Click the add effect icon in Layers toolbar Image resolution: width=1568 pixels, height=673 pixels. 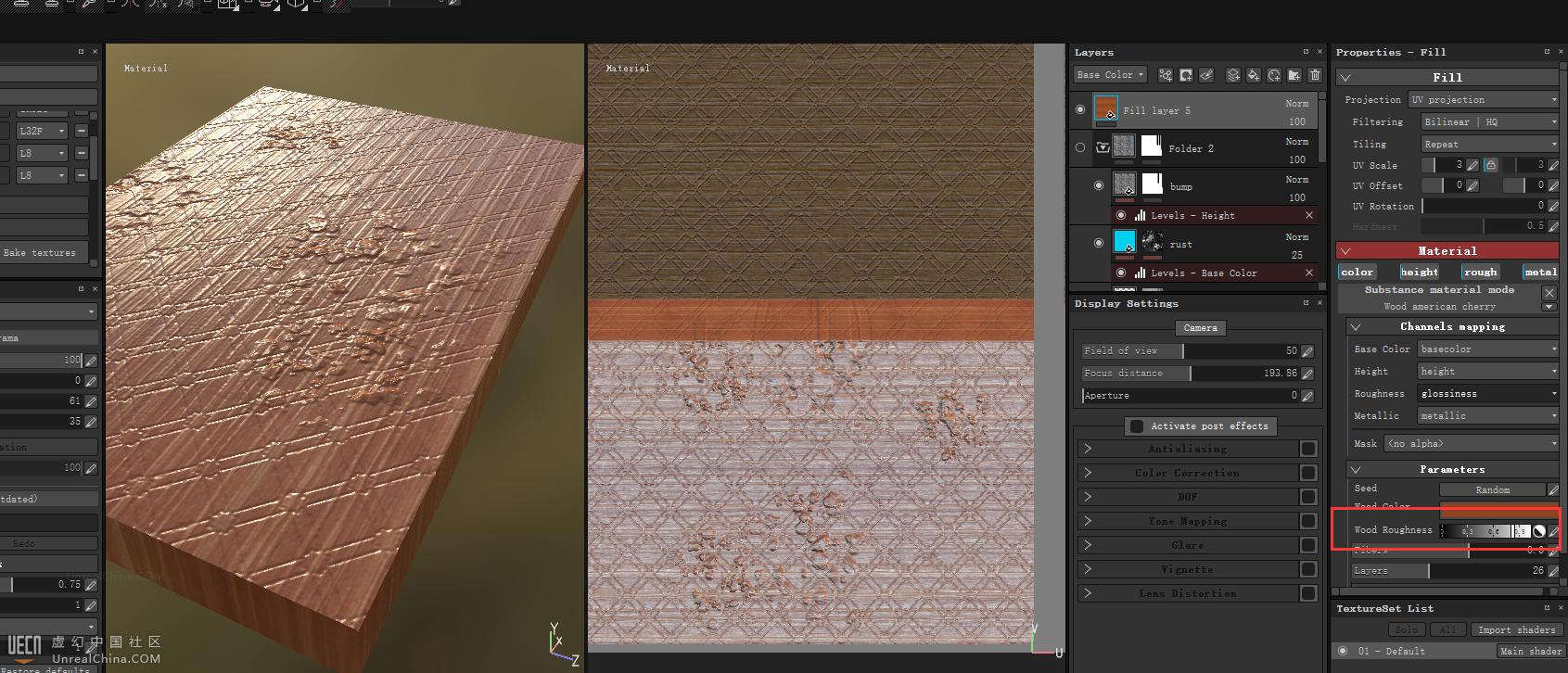[x=1166, y=75]
